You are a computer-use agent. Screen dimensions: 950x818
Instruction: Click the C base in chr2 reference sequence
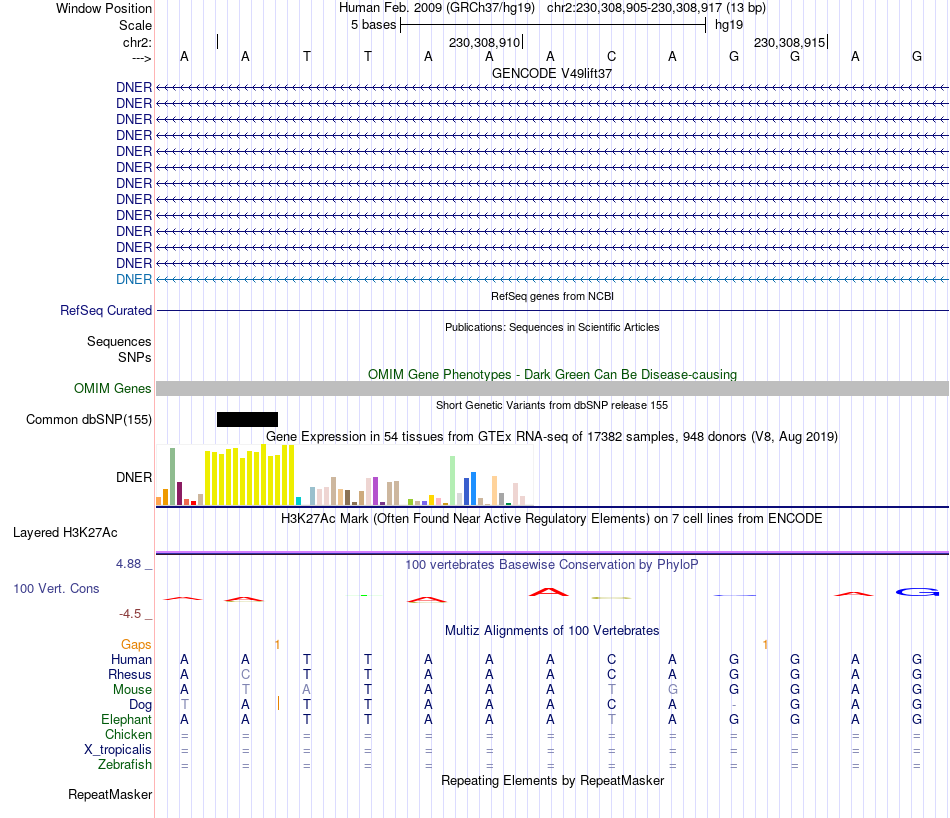click(611, 56)
